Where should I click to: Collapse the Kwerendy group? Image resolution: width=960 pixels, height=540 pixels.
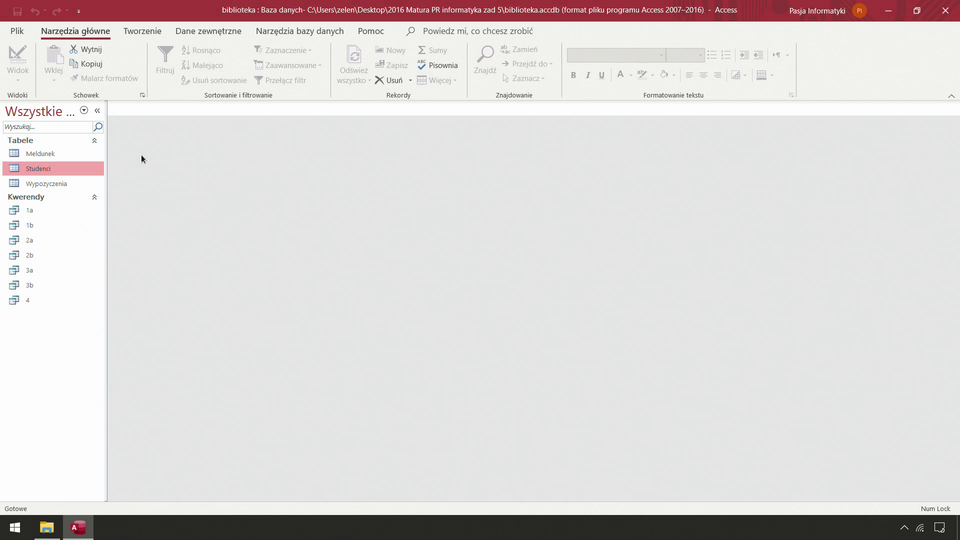(95, 198)
